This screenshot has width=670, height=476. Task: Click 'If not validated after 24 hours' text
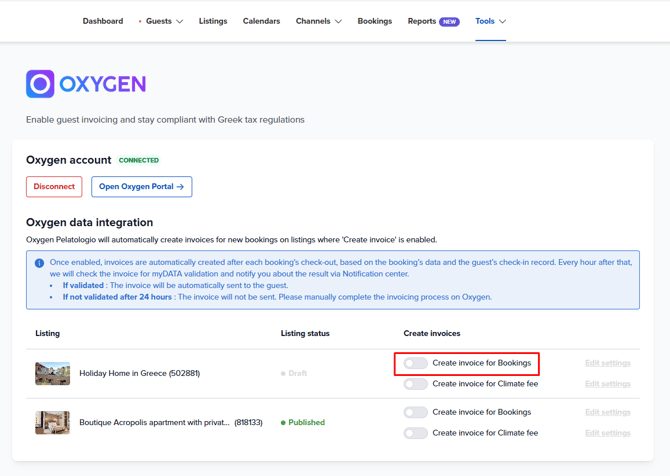118,297
